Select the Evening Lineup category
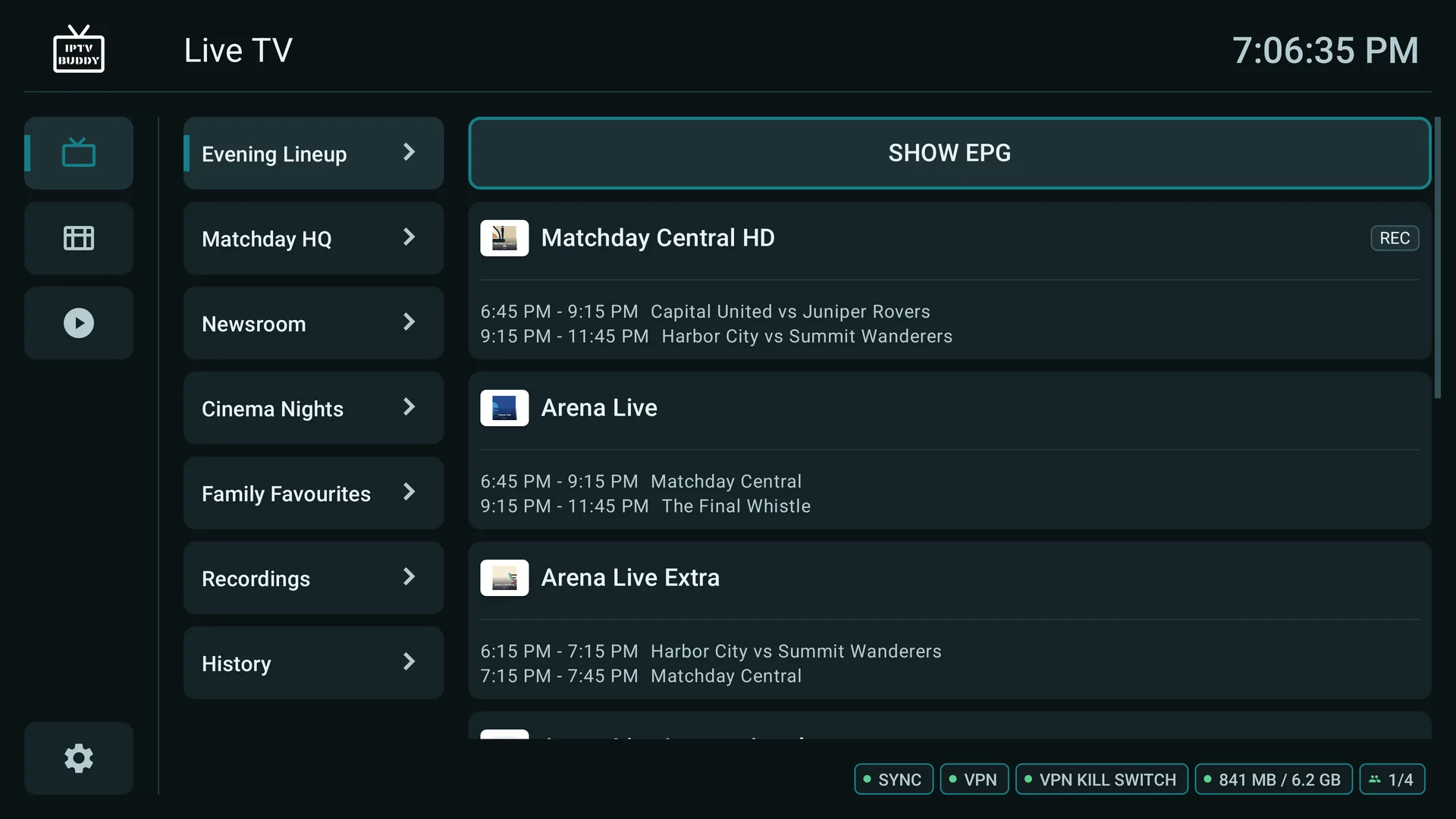The height and width of the screenshot is (819, 1456). (313, 153)
